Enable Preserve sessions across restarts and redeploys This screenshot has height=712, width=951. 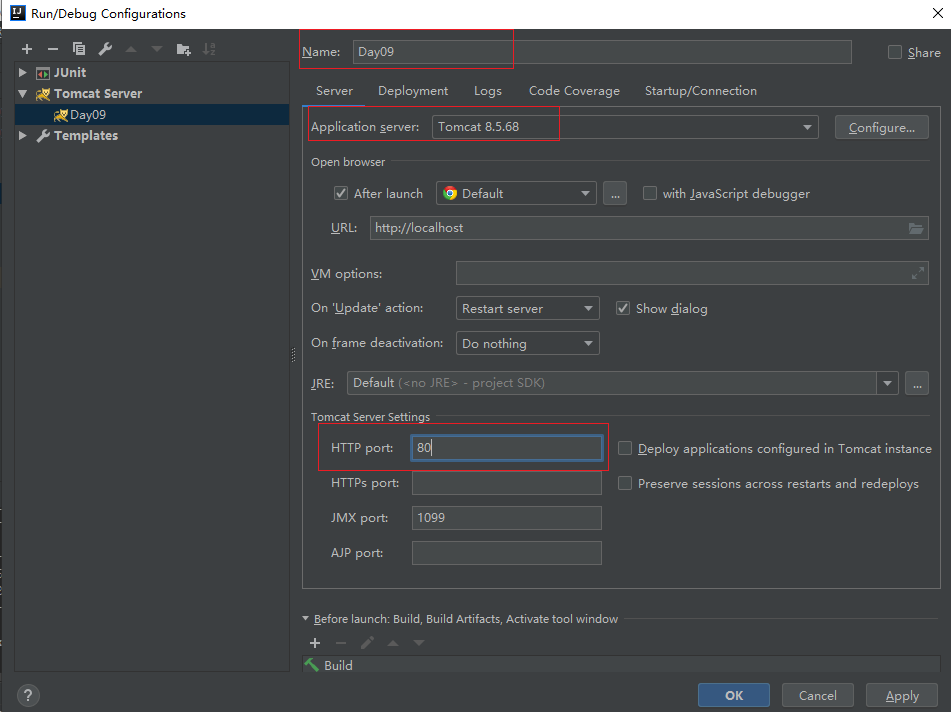pyautogui.click(x=625, y=483)
